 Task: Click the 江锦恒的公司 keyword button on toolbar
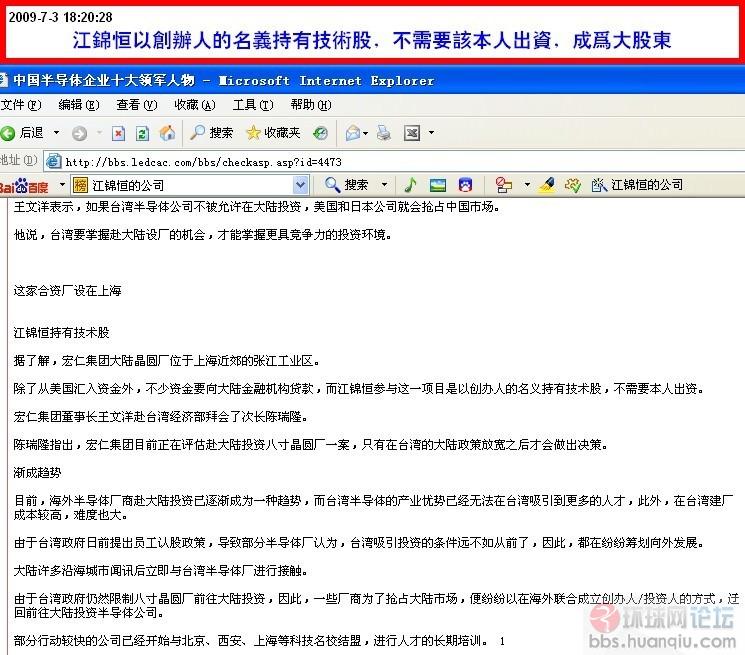pyautogui.click(x=637, y=185)
